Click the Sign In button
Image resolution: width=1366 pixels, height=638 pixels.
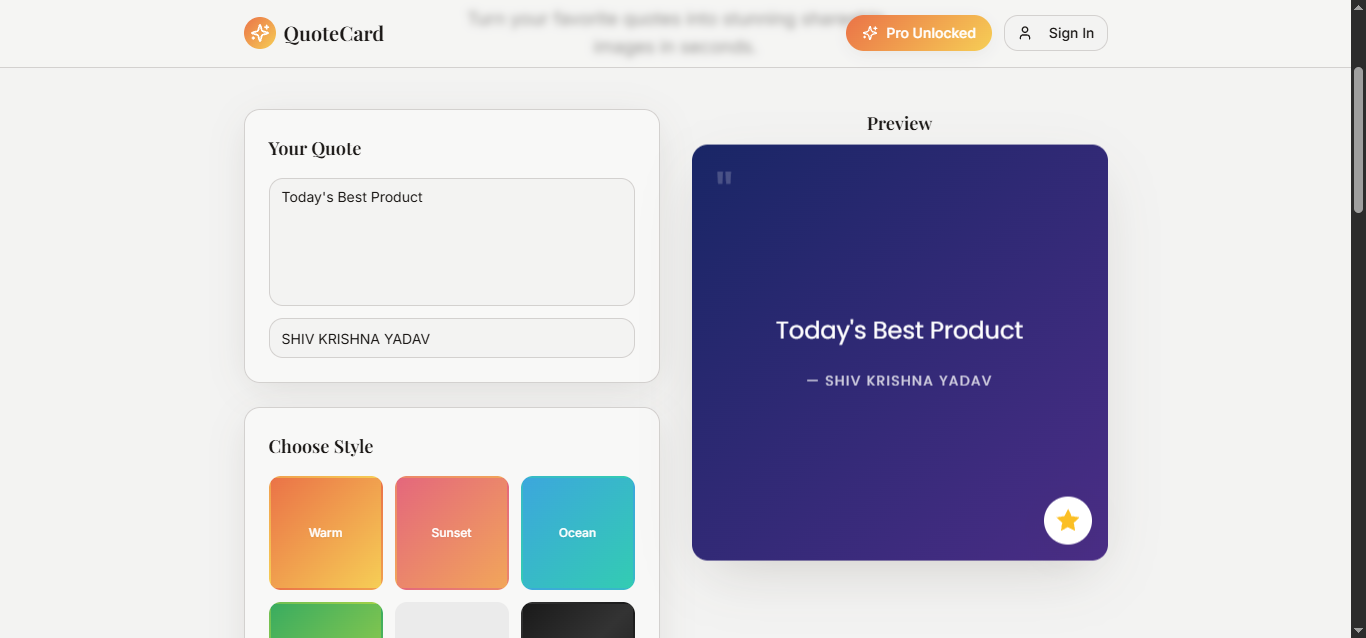(x=1055, y=33)
